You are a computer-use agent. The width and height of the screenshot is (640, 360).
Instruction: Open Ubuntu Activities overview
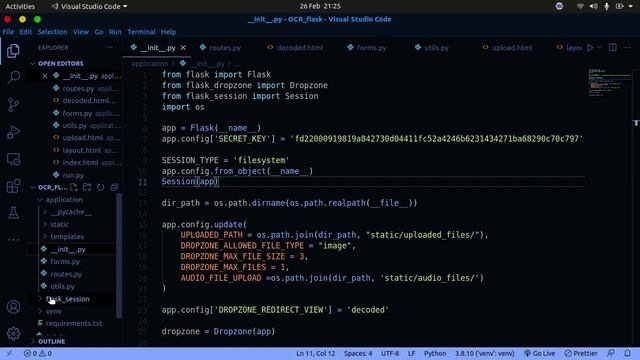click(x=20, y=6)
